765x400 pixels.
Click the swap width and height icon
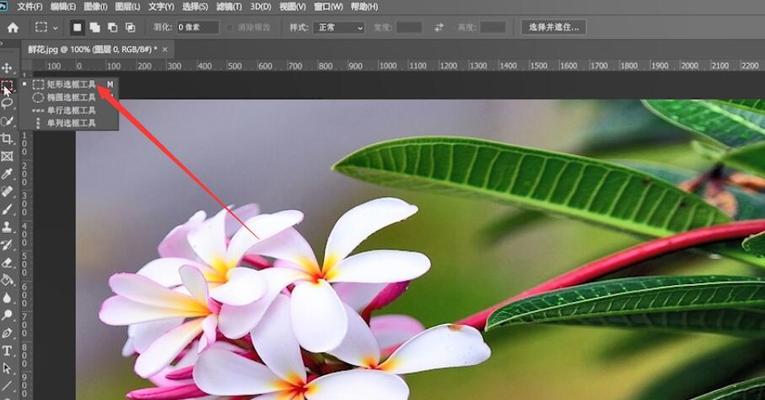click(439, 27)
